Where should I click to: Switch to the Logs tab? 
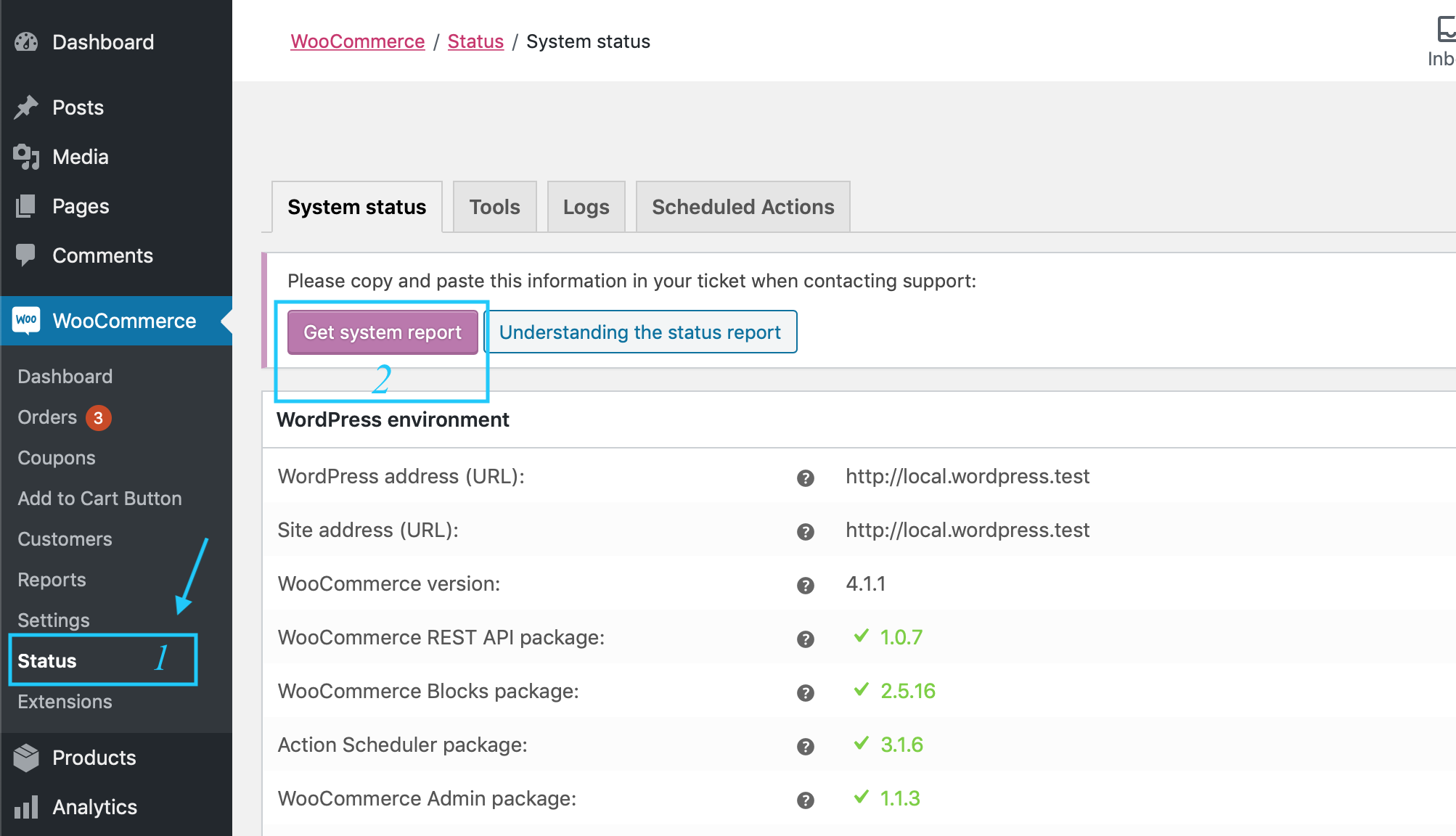click(x=586, y=207)
